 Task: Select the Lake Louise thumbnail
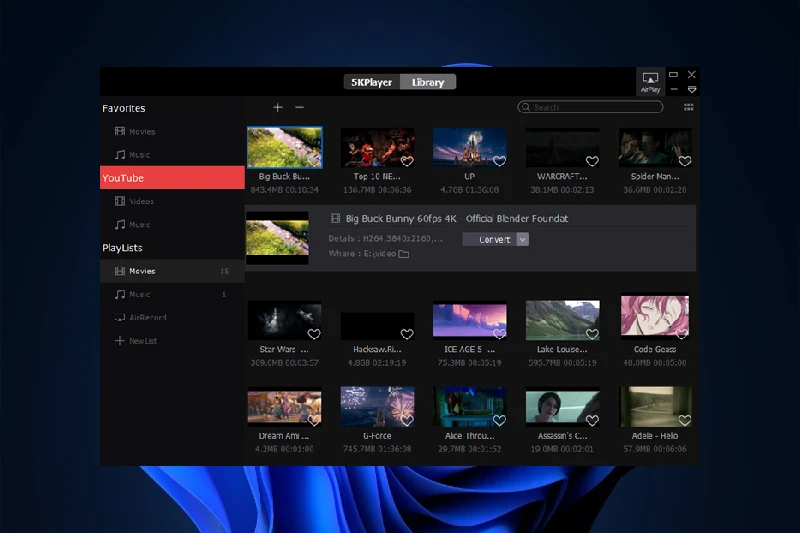click(x=563, y=320)
